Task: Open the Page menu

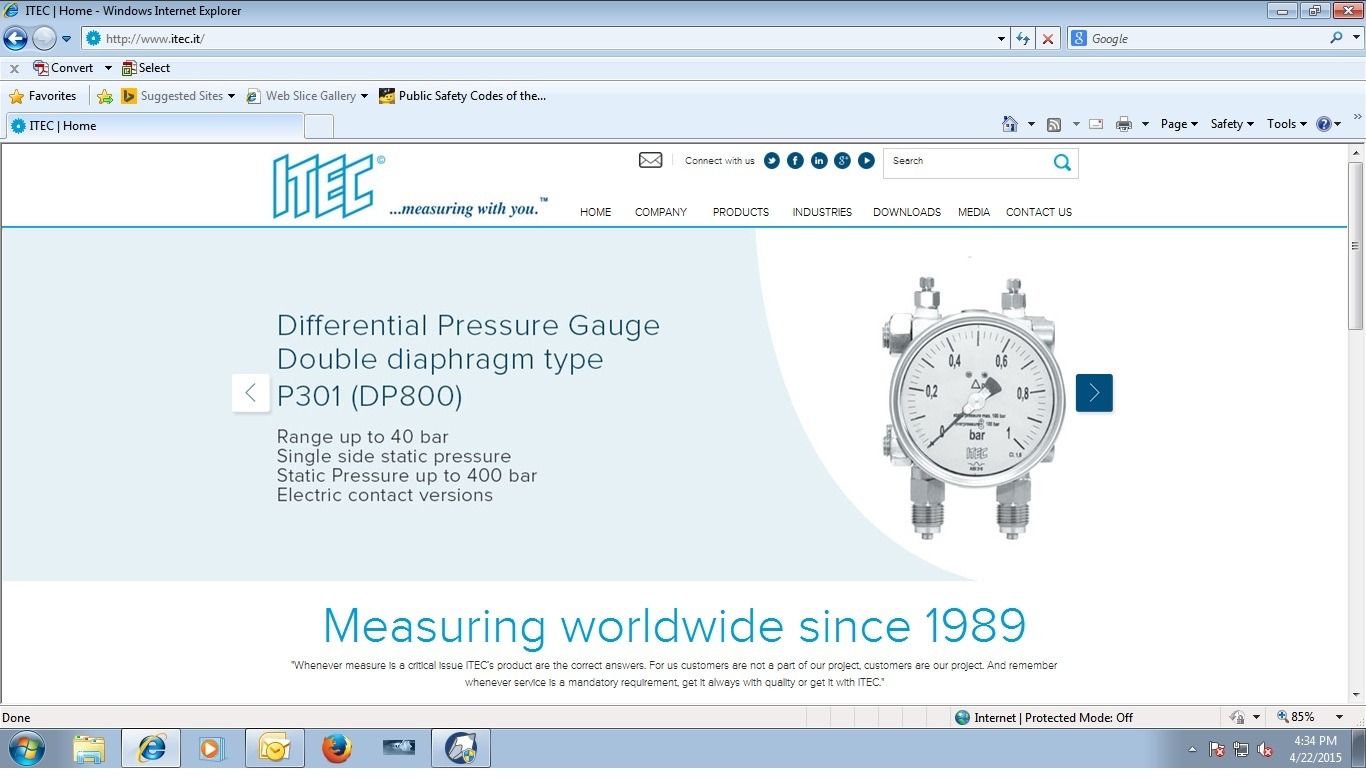Action: click(1179, 124)
